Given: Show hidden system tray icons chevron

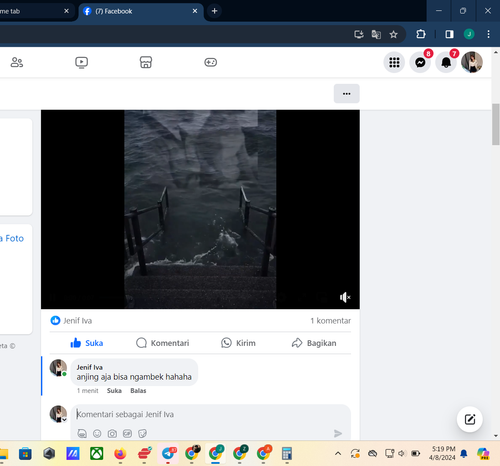Looking at the screenshot, I should tap(338, 453).
